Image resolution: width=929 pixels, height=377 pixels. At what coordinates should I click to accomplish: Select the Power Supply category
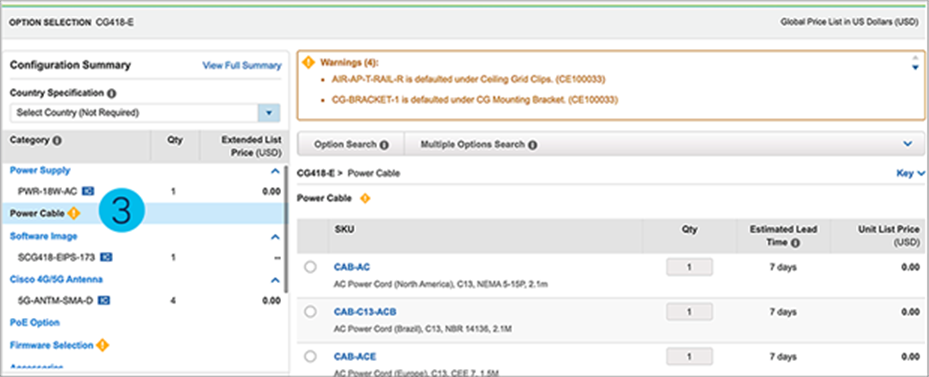40,170
